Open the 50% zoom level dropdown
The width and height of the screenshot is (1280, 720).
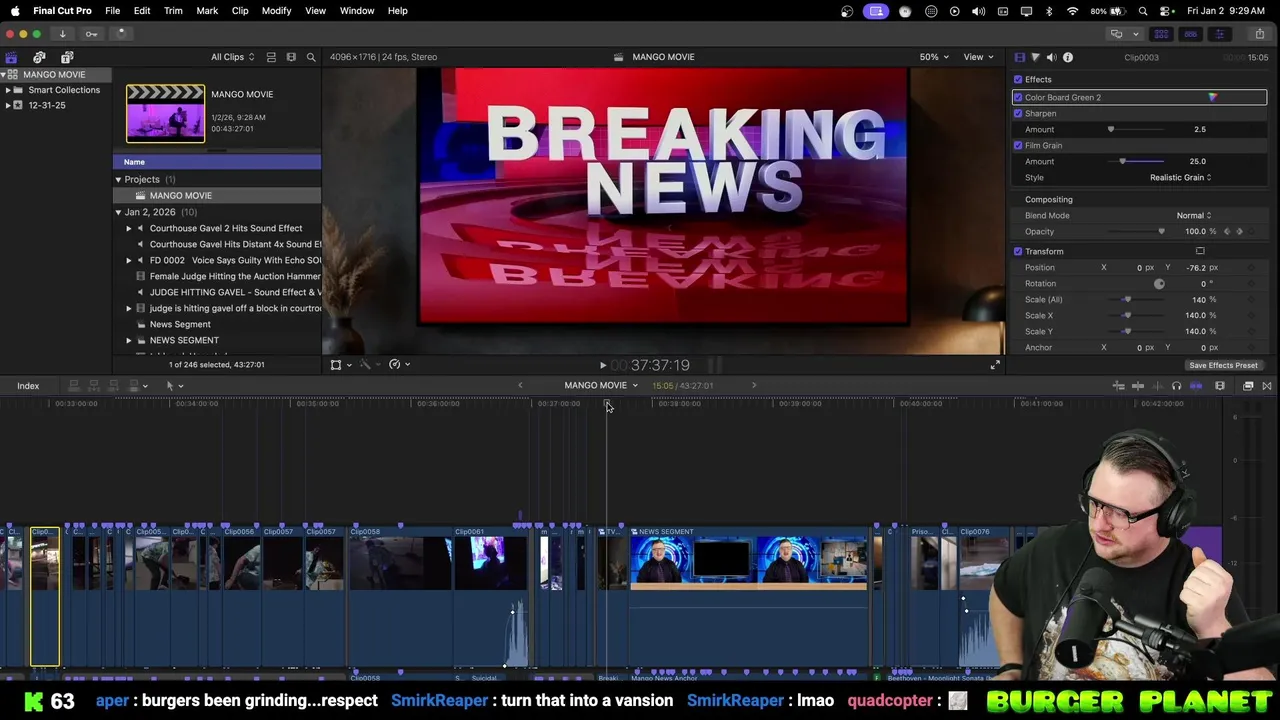935,57
